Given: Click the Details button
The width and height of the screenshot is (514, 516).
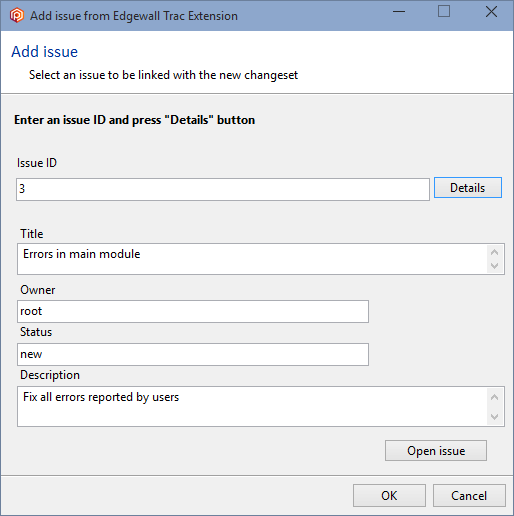Looking at the screenshot, I should [x=468, y=188].
